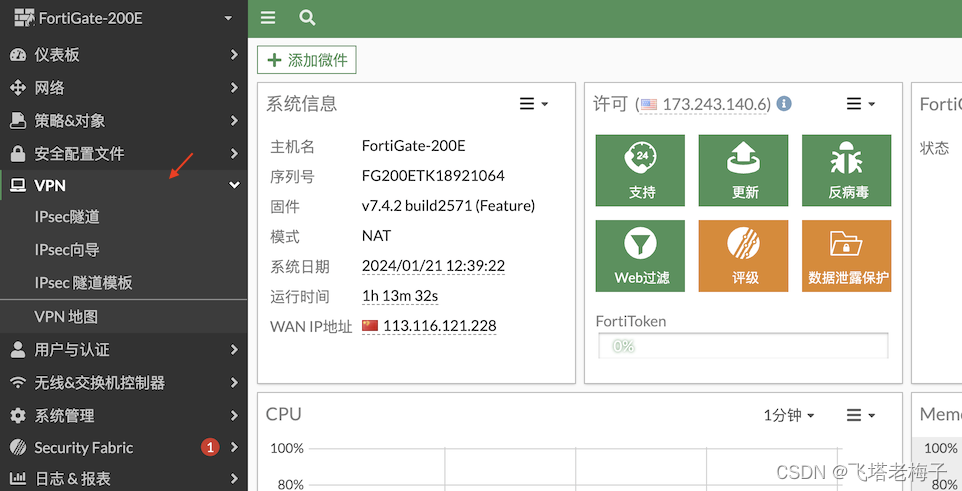This screenshot has width=962, height=491.
Task: Collapse the VPN menu chevron
Action: click(x=234, y=185)
